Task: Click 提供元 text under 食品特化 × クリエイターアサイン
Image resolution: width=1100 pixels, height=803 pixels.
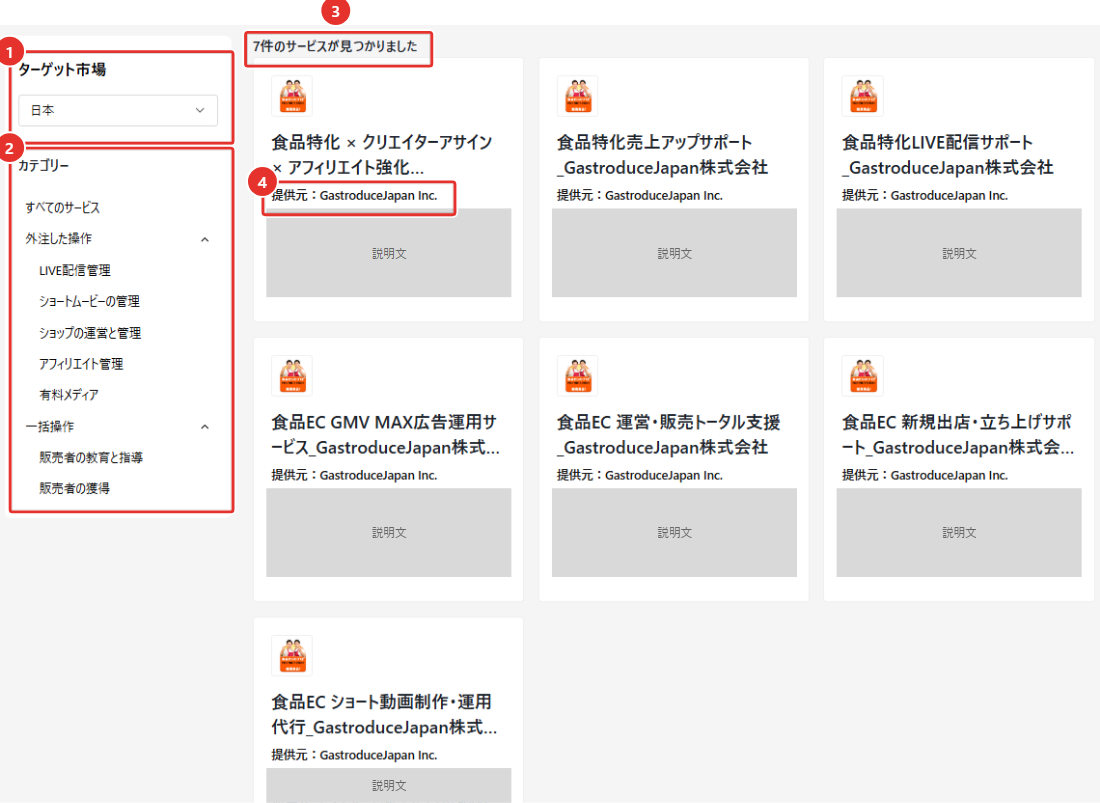Action: pos(354,196)
